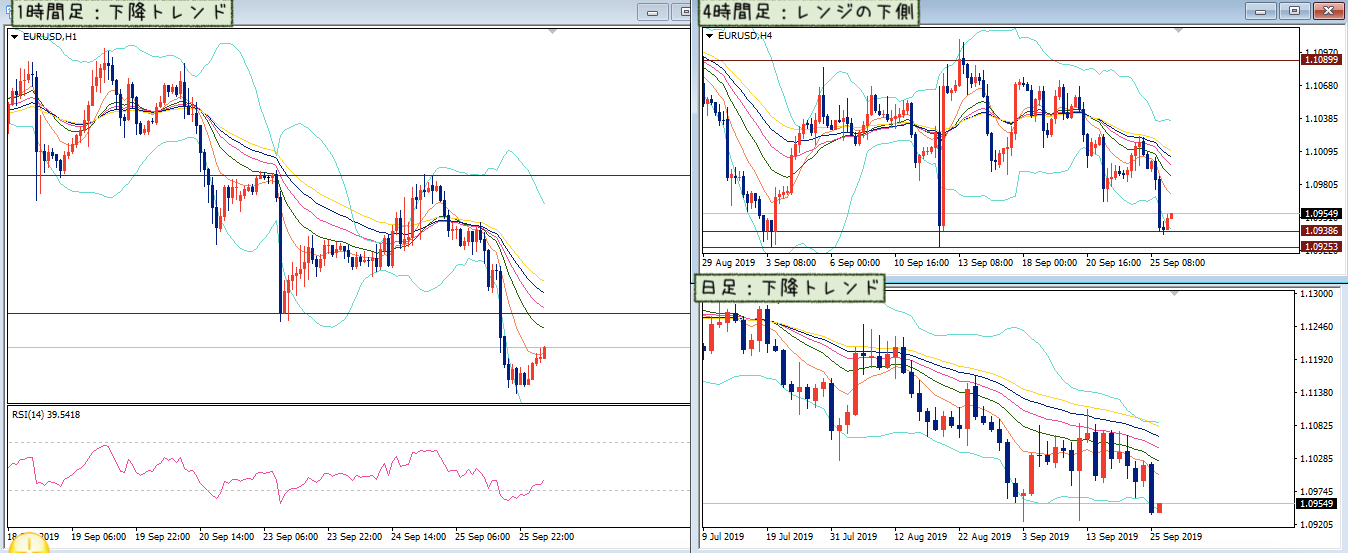The image size is (1348, 553).
Task: Click 1.10825 on the daily price scale
Action: click(1316, 426)
